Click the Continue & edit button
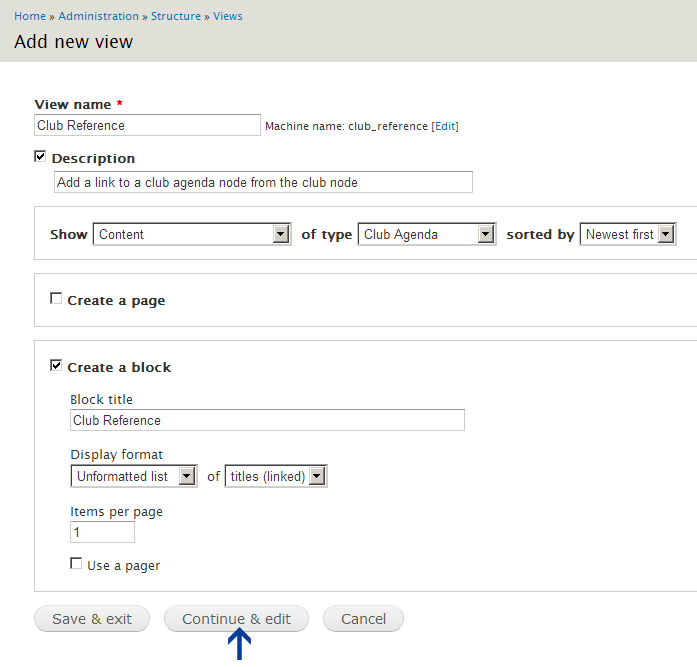The image size is (697, 667). pyautogui.click(x=236, y=619)
